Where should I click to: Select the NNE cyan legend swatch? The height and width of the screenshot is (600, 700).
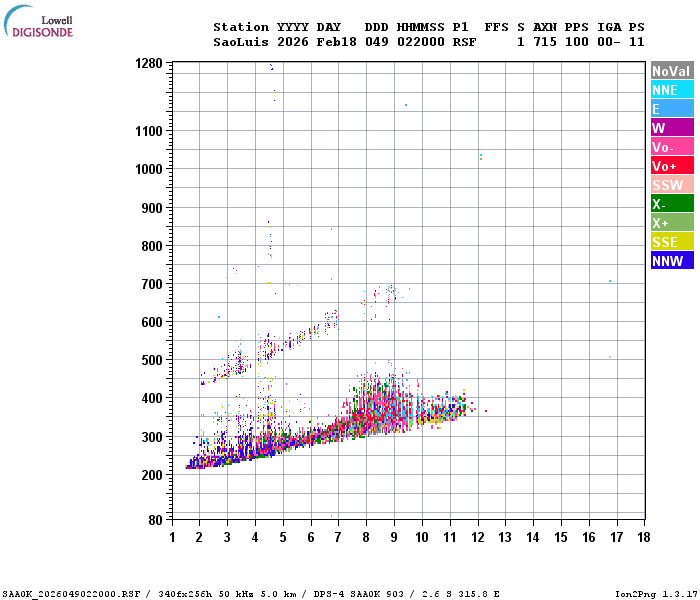coord(672,89)
